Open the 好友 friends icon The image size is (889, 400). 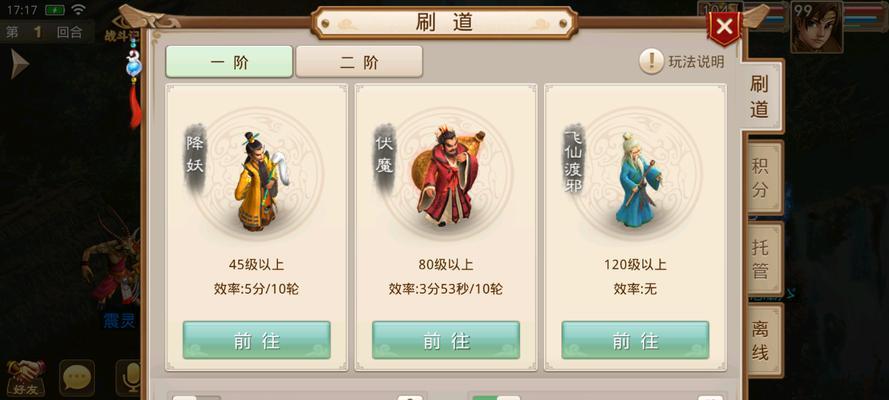click(26, 378)
